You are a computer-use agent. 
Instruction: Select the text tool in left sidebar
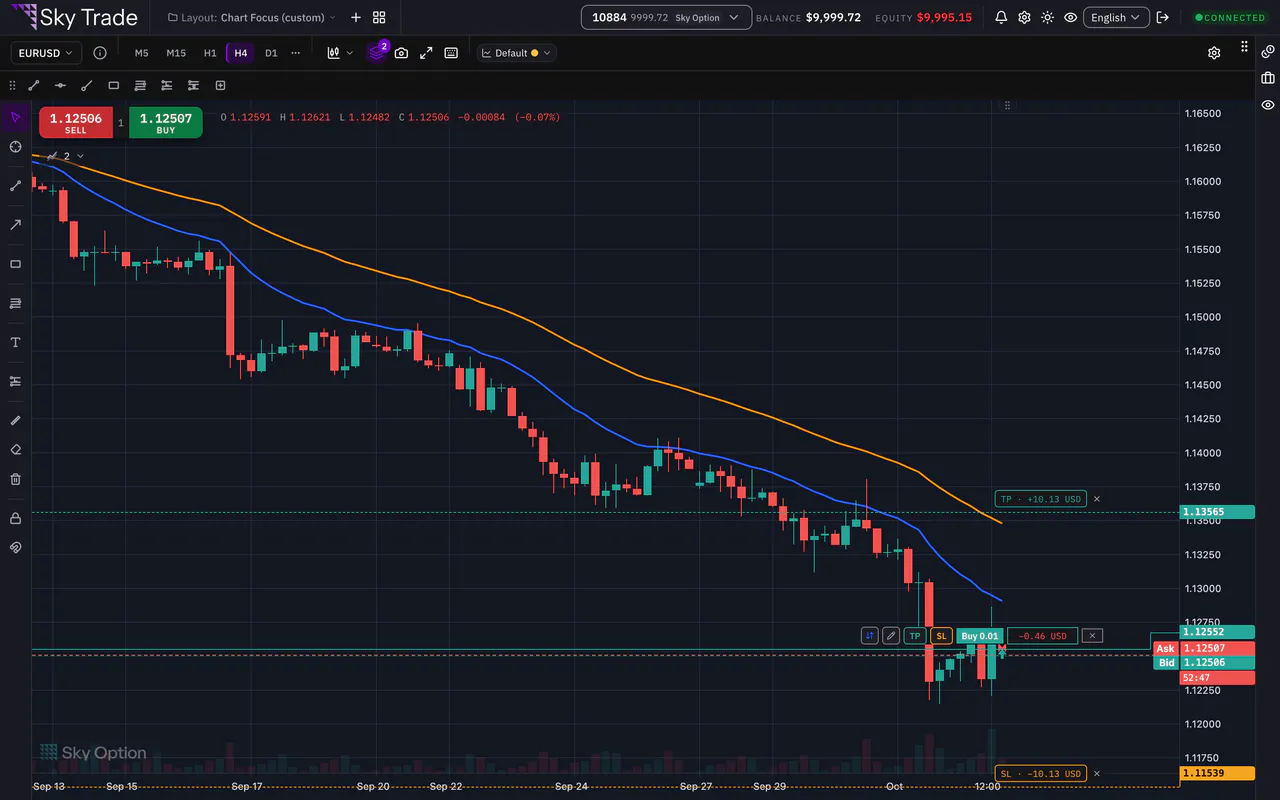point(15,343)
